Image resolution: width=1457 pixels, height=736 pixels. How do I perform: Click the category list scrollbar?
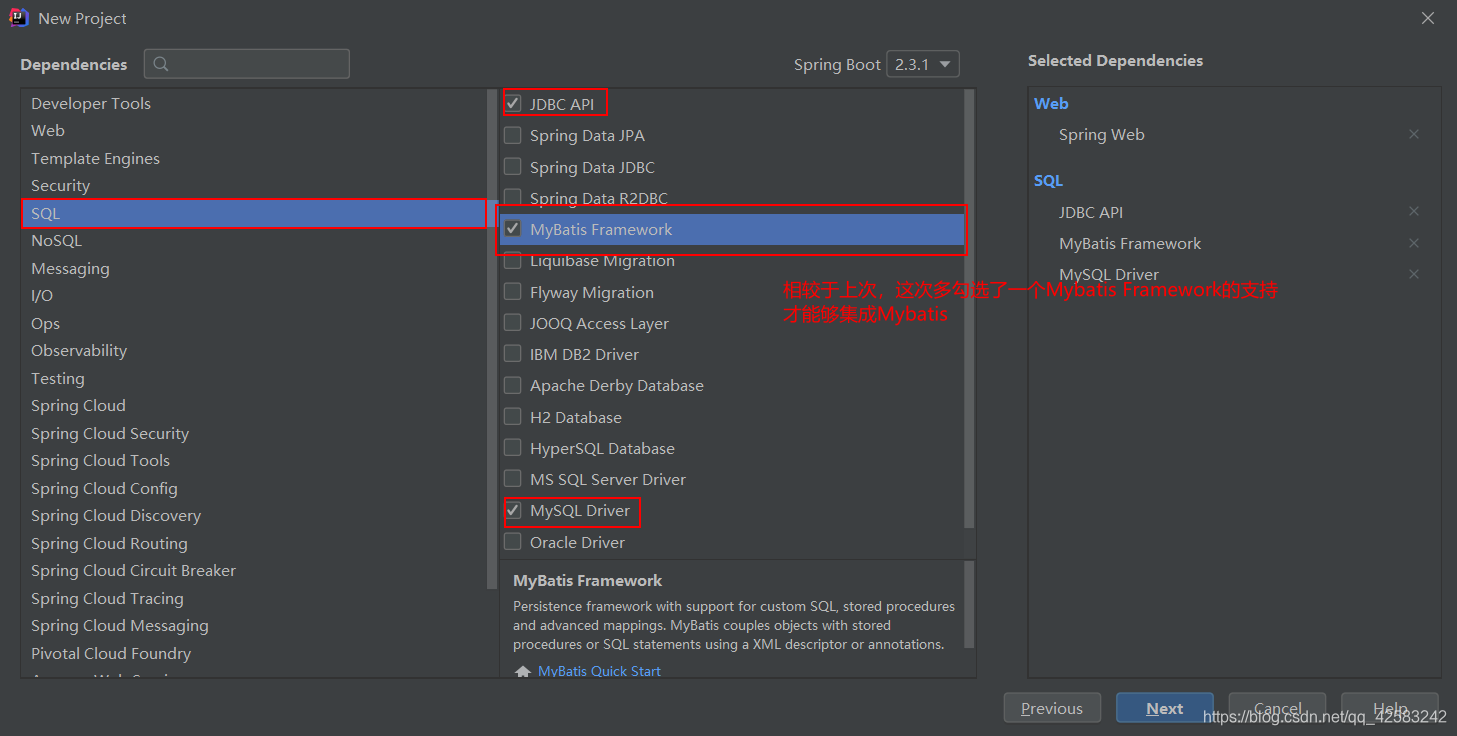(491, 340)
